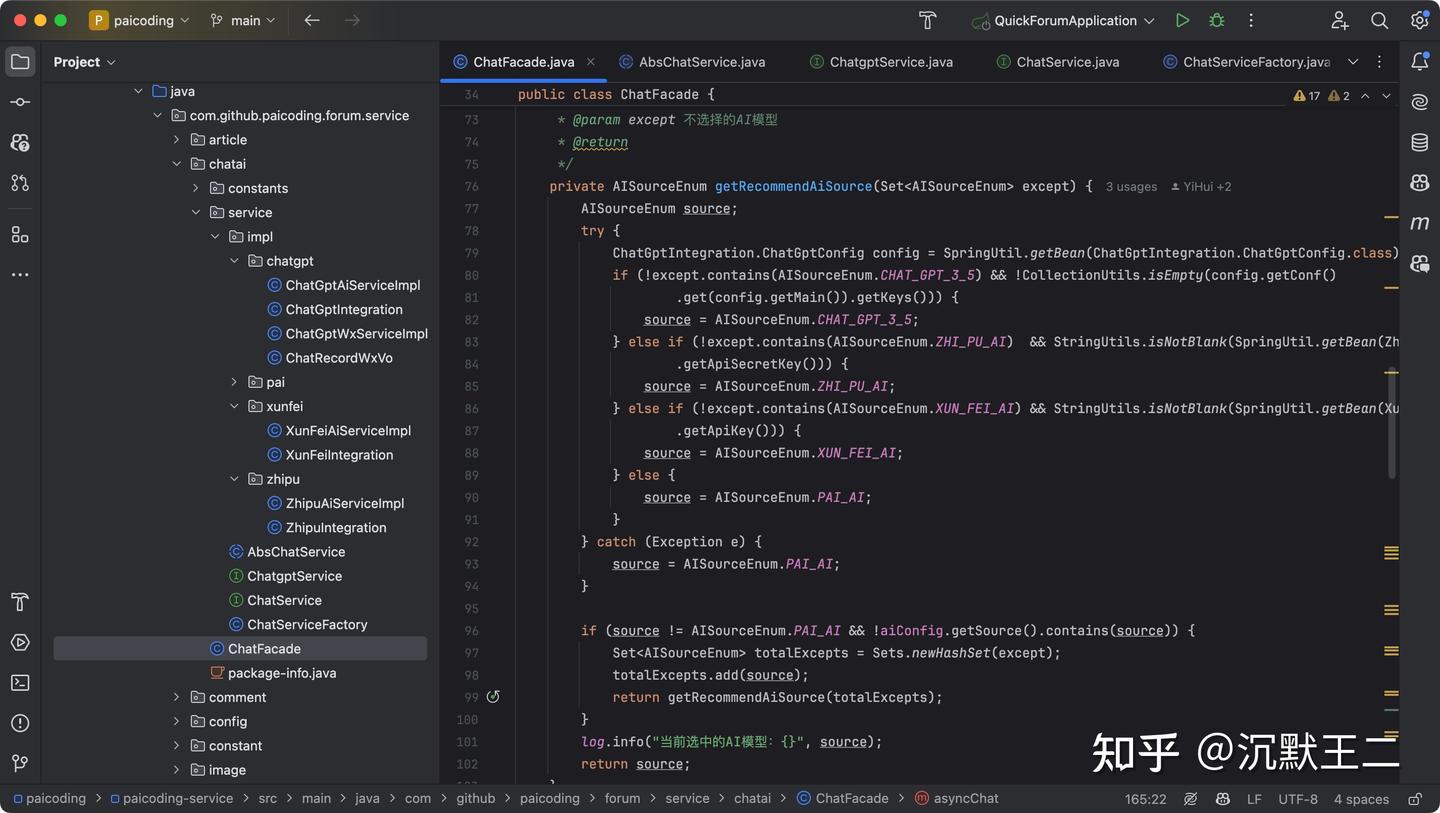Screen dimensions: 1440x813
Task: Click the "4 spaces" indent widget
Action: click(1361, 799)
